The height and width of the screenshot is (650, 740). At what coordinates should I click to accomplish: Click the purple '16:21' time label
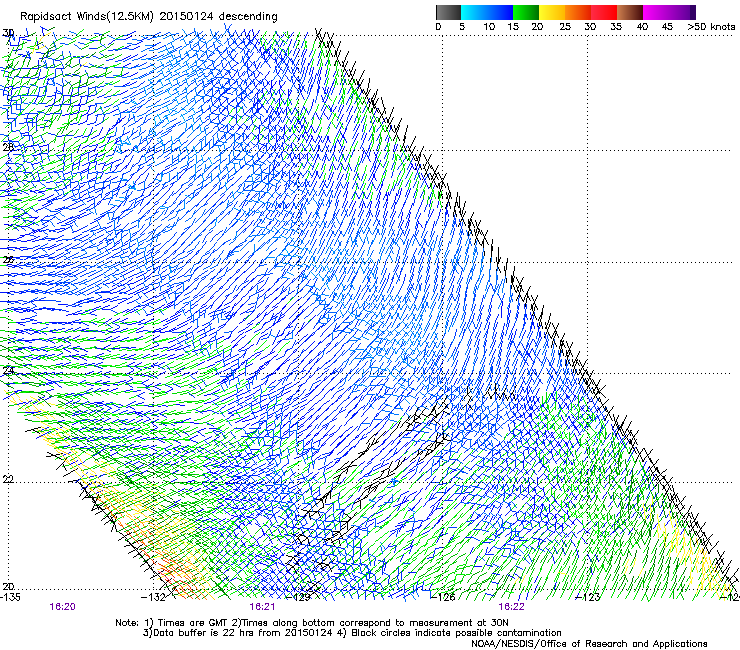(262, 607)
